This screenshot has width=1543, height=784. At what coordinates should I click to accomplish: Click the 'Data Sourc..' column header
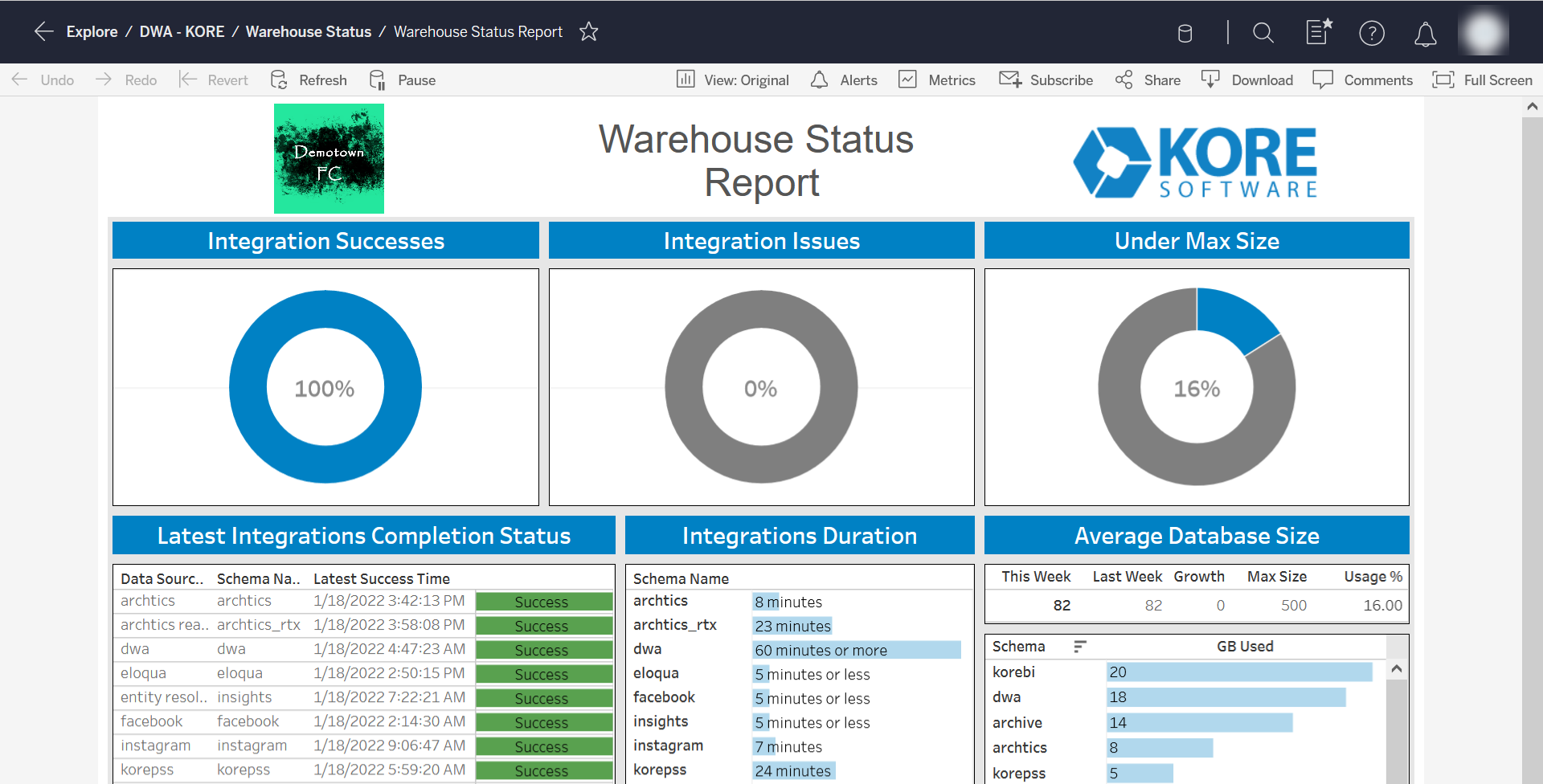click(x=162, y=578)
